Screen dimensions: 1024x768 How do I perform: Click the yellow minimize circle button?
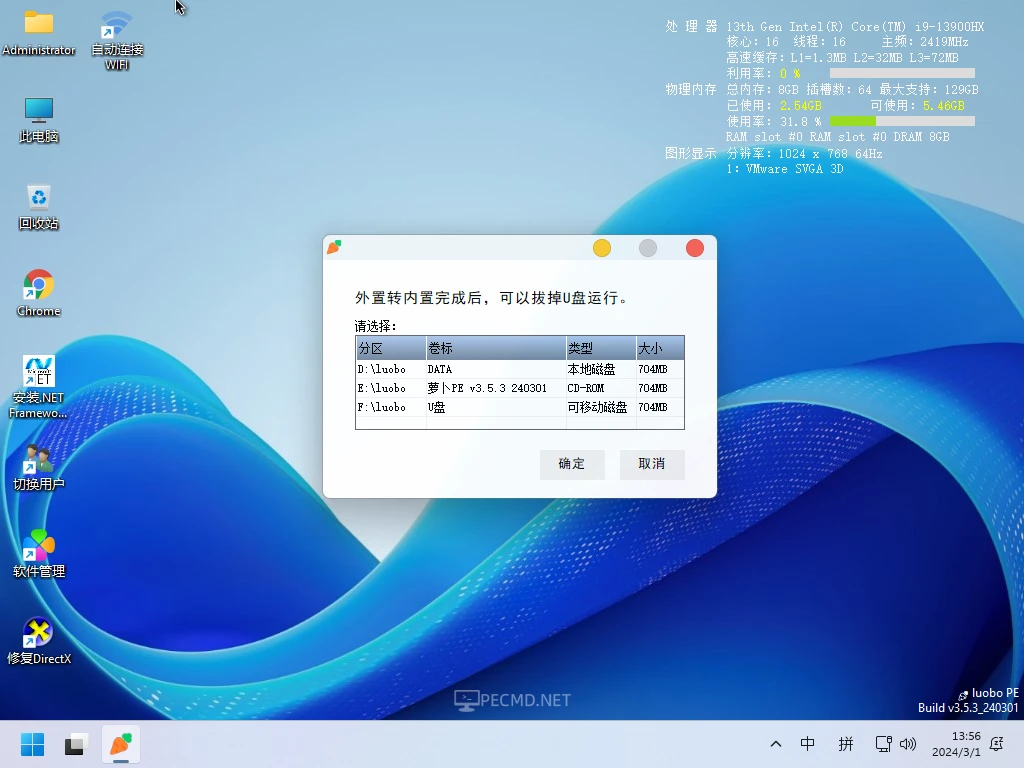coord(602,248)
